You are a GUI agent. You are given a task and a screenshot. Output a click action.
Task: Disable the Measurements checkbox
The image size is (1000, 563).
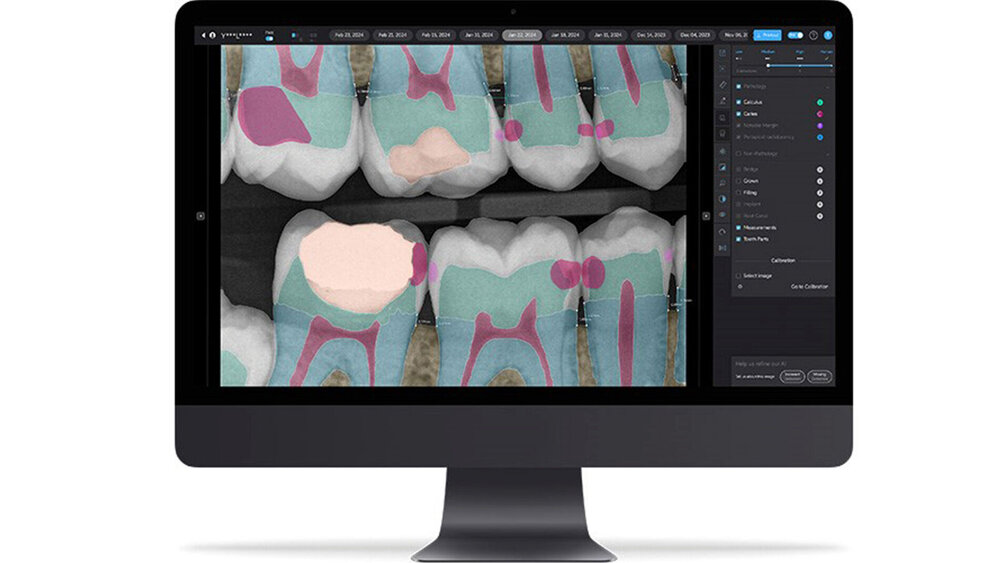tap(739, 227)
